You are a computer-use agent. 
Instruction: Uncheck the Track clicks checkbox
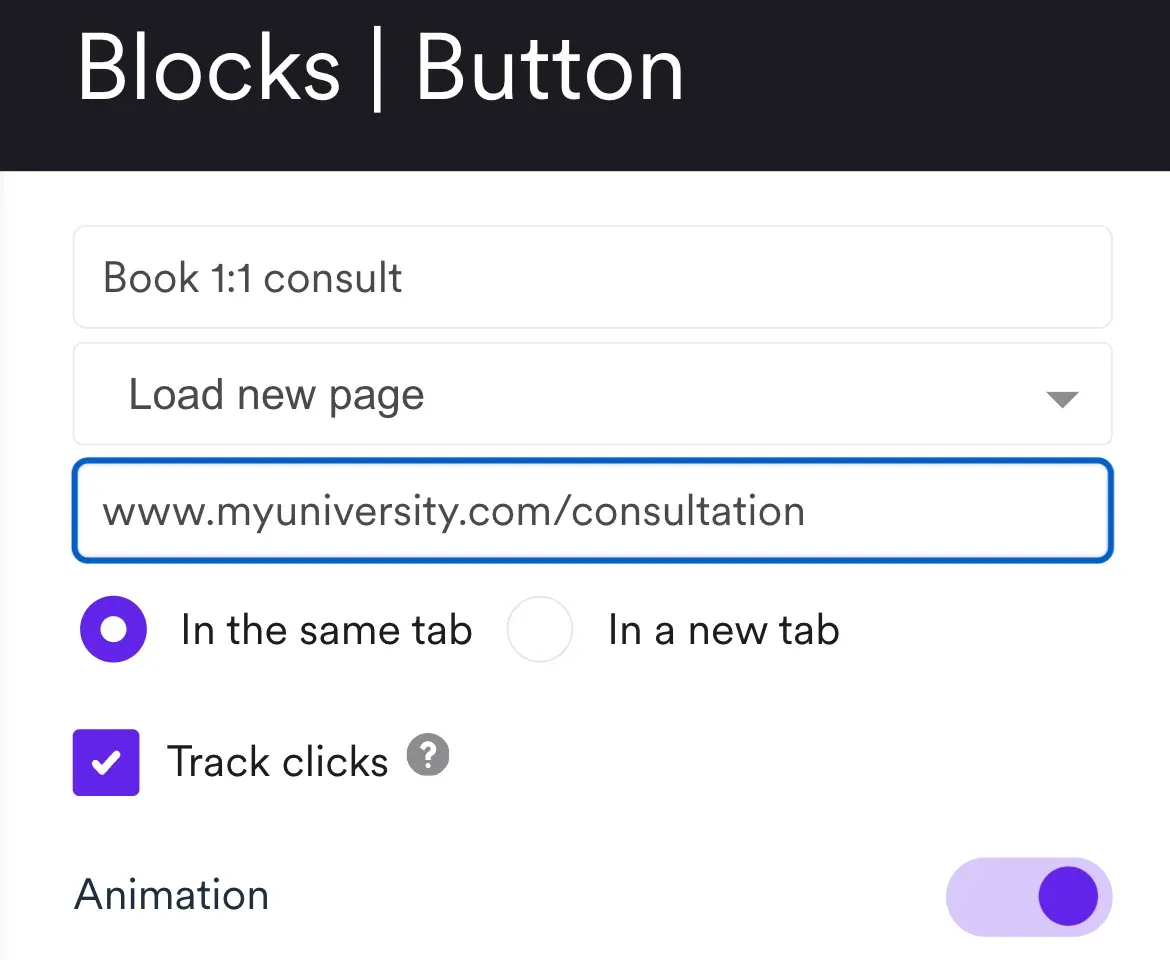[x=106, y=762]
